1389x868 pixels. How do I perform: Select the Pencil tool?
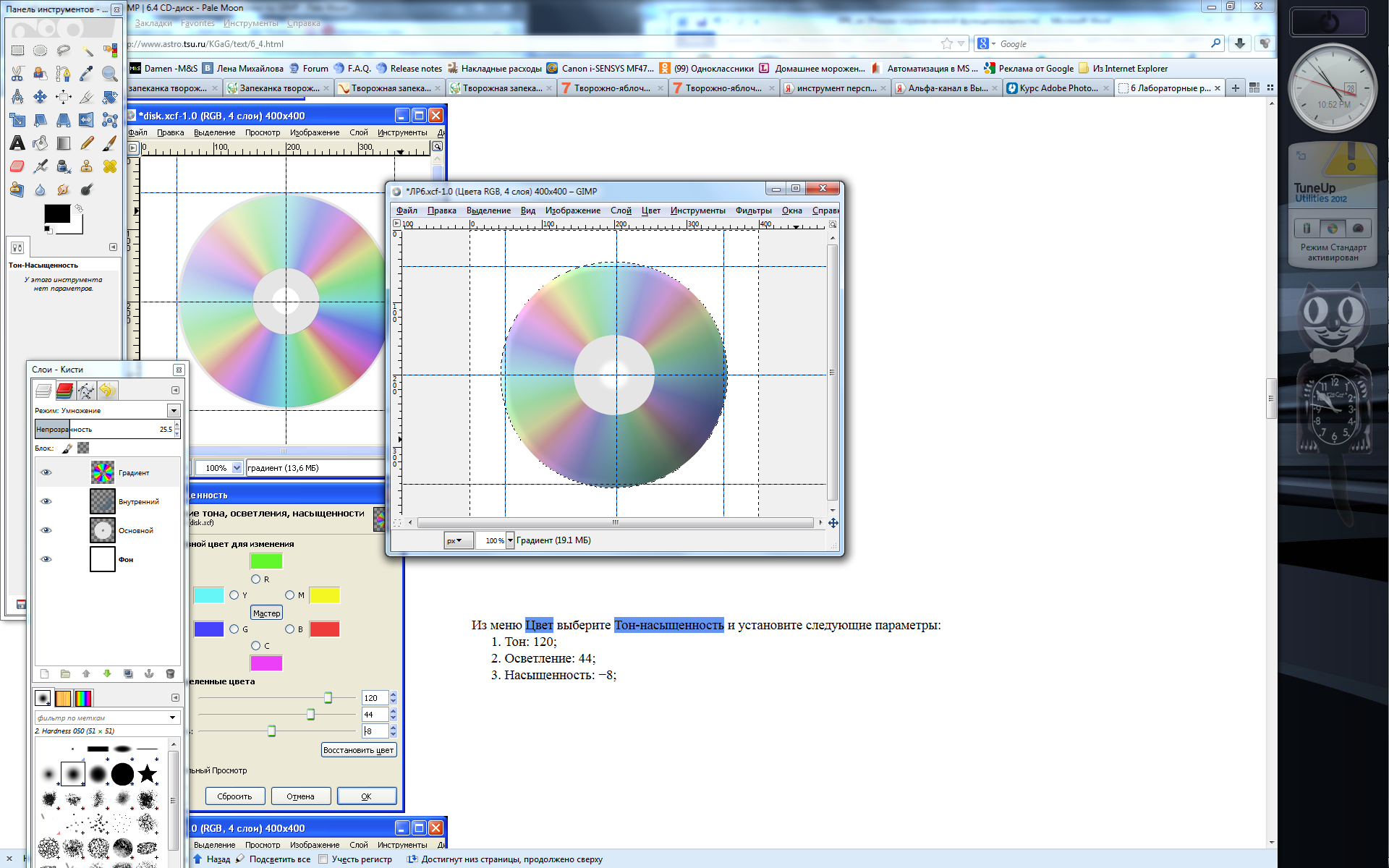coord(87,143)
